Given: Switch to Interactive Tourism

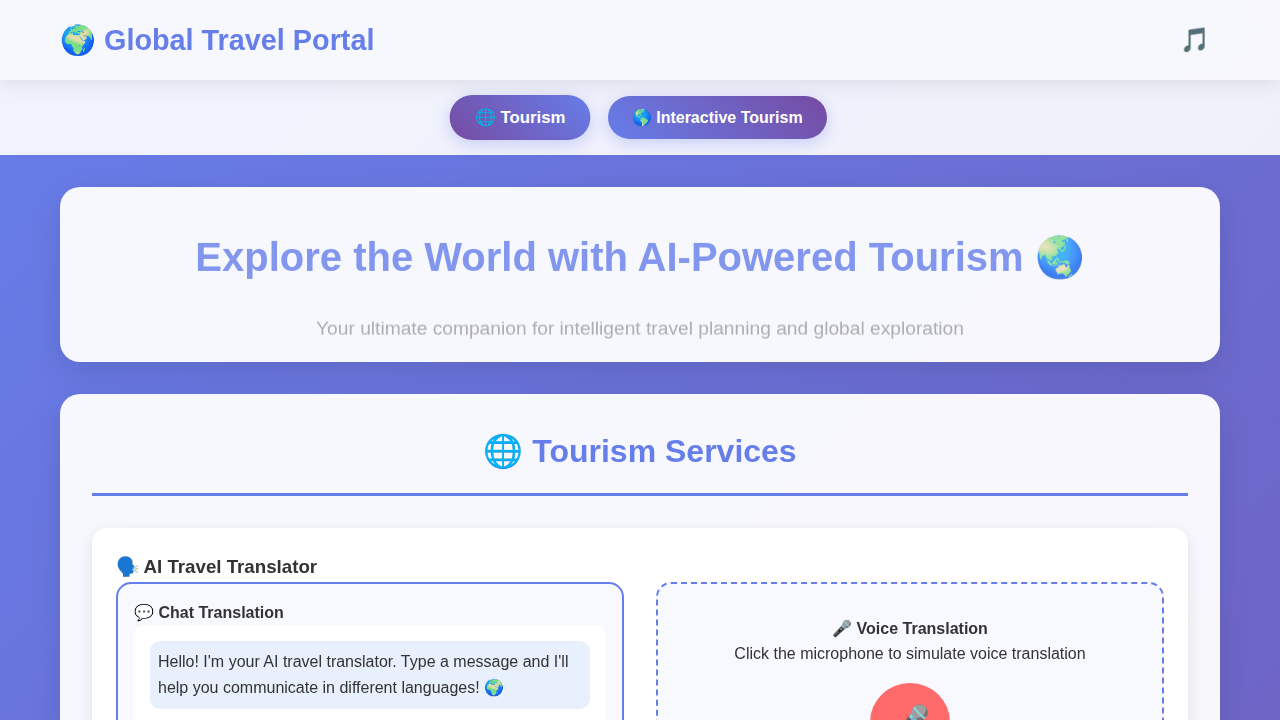Looking at the screenshot, I should tap(717, 117).
